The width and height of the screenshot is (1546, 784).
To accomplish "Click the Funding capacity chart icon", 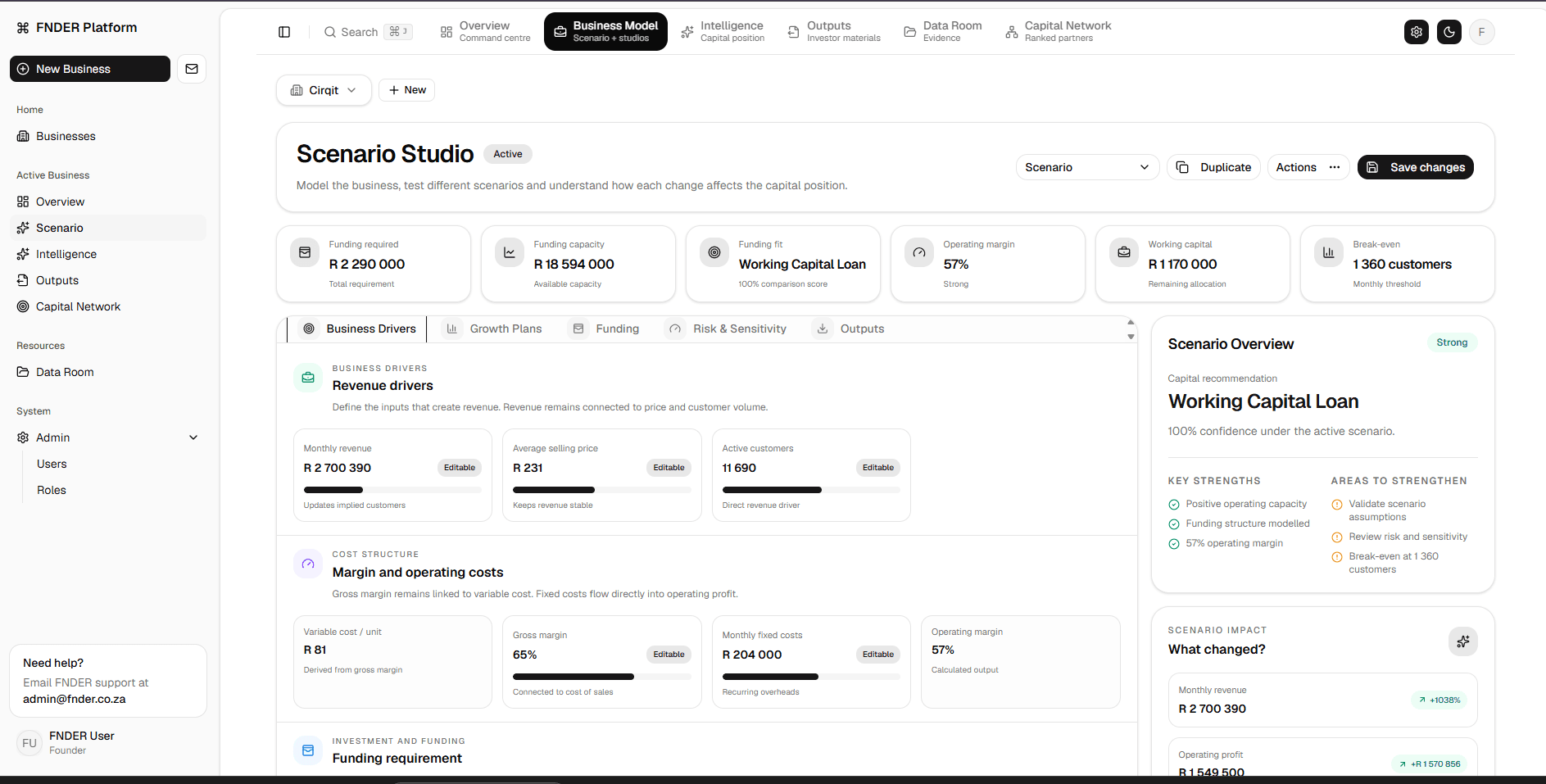I will point(510,252).
